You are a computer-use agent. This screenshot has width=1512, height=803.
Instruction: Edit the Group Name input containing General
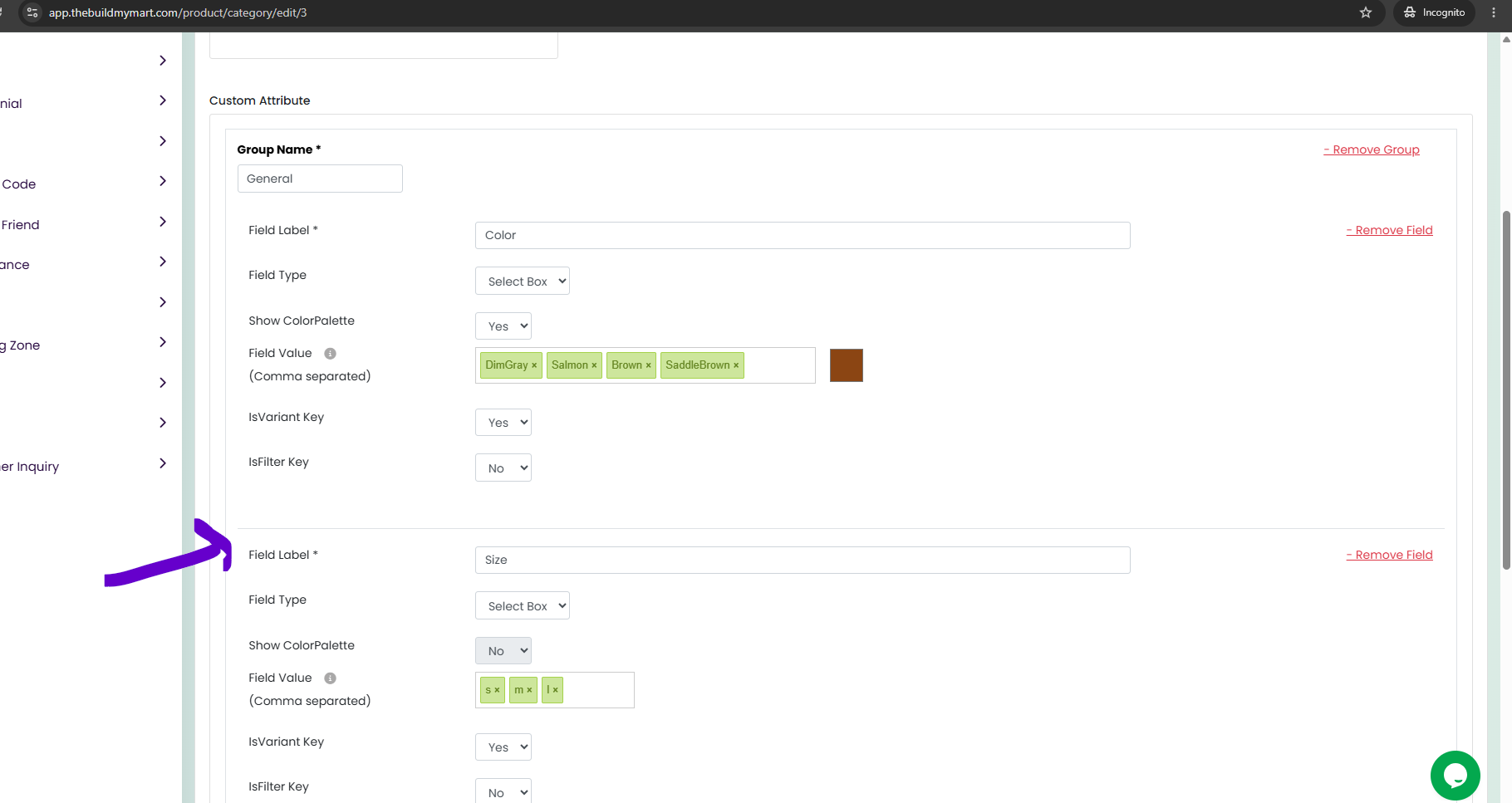[320, 179]
